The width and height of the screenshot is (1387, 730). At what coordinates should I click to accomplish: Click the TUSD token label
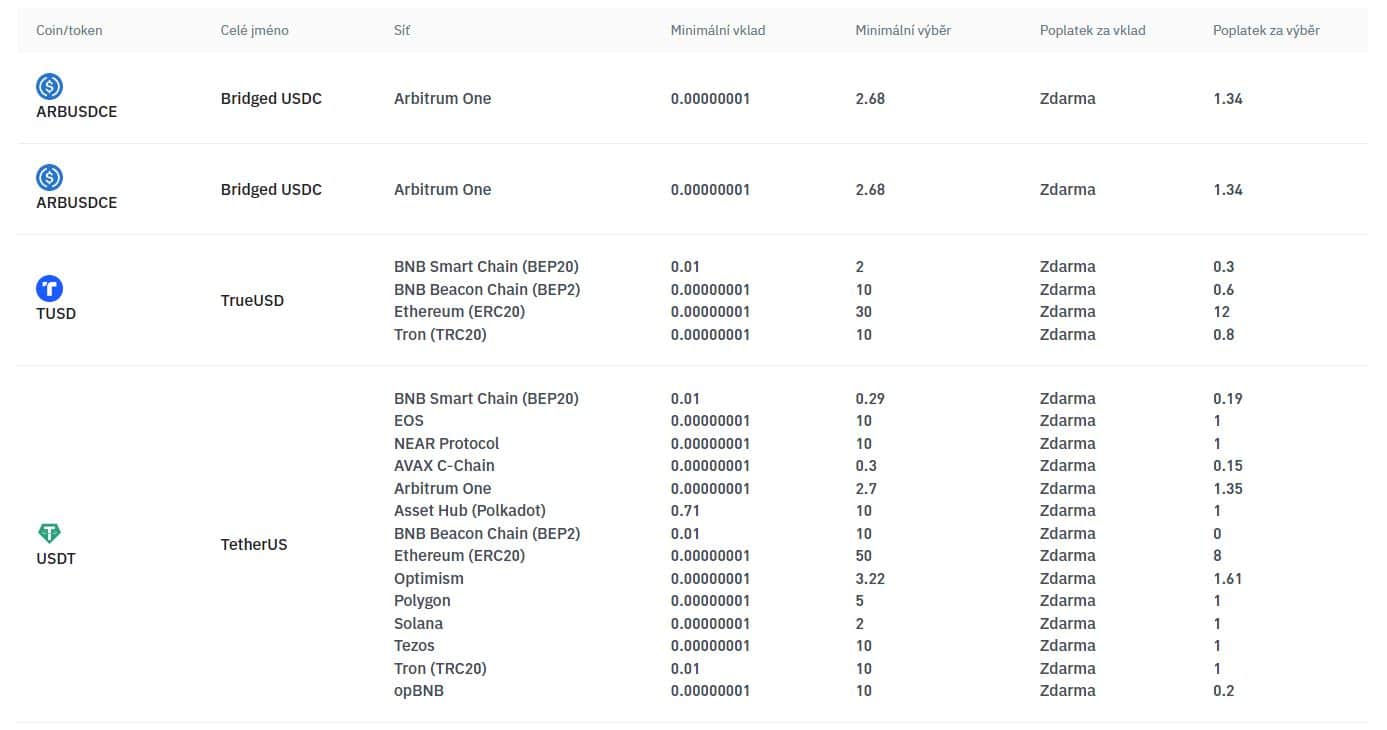pos(56,313)
